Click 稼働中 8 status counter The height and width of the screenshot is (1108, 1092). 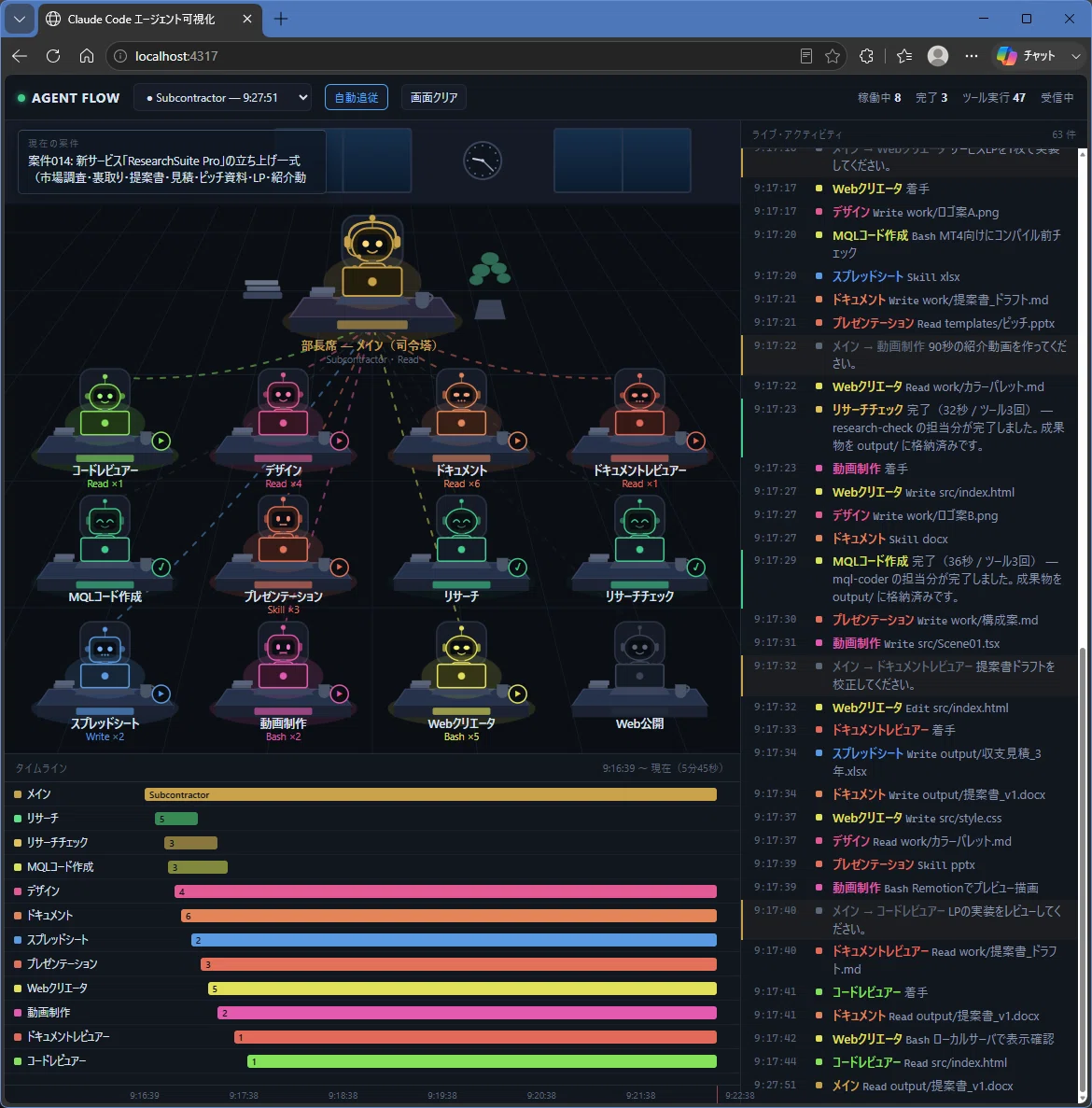[x=878, y=97]
